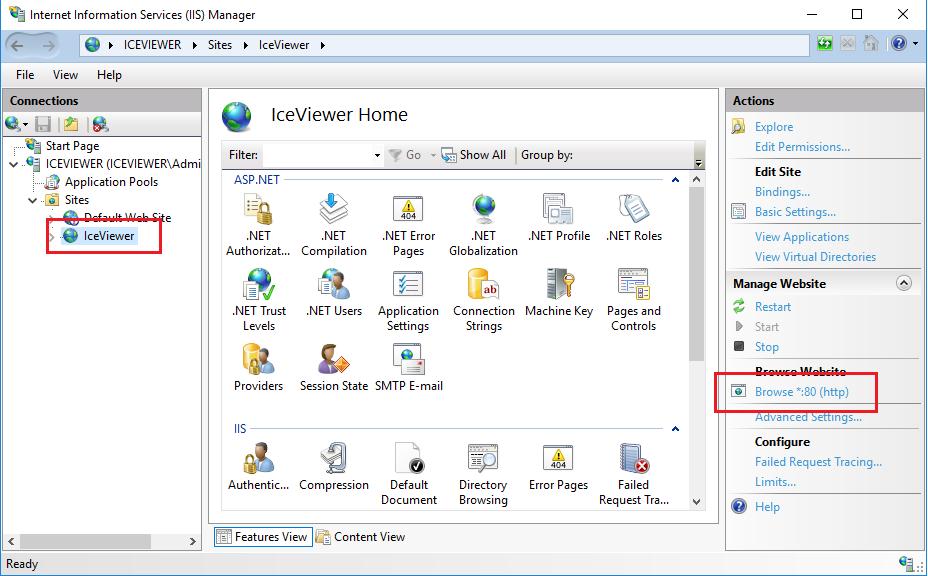928x576 pixels.
Task: Open the Filter combo box dropdown arrow
Action: (x=377, y=155)
